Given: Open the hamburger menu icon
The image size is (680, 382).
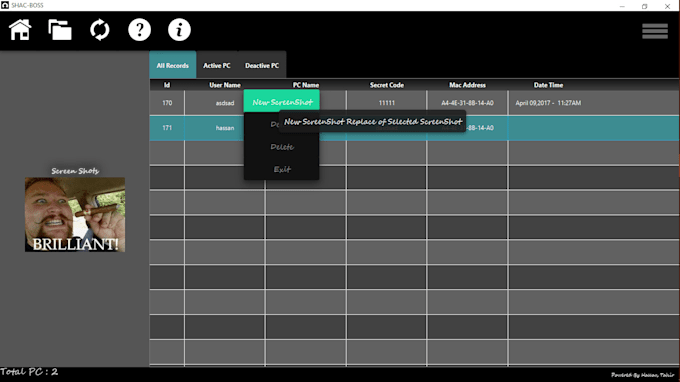Looking at the screenshot, I should [655, 31].
